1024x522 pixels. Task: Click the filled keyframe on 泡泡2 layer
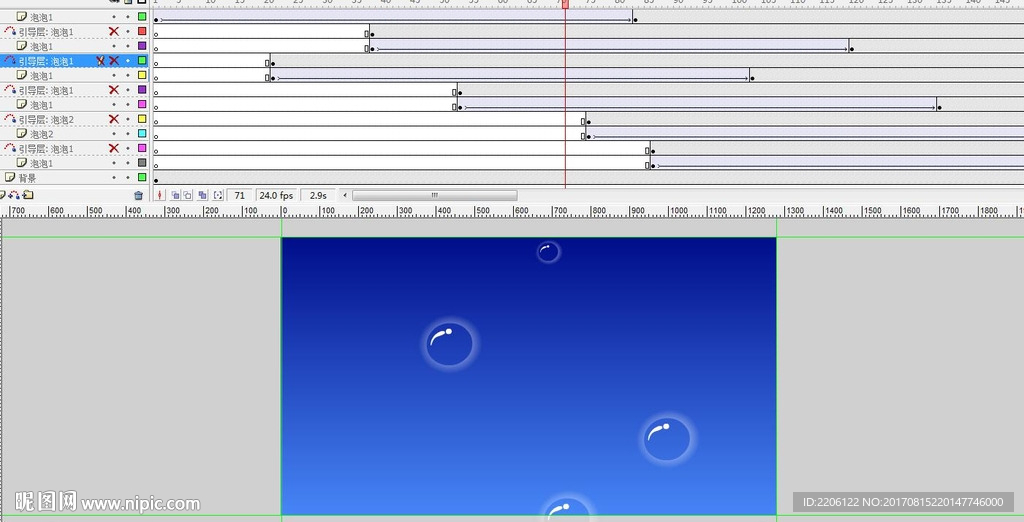[x=588, y=136]
